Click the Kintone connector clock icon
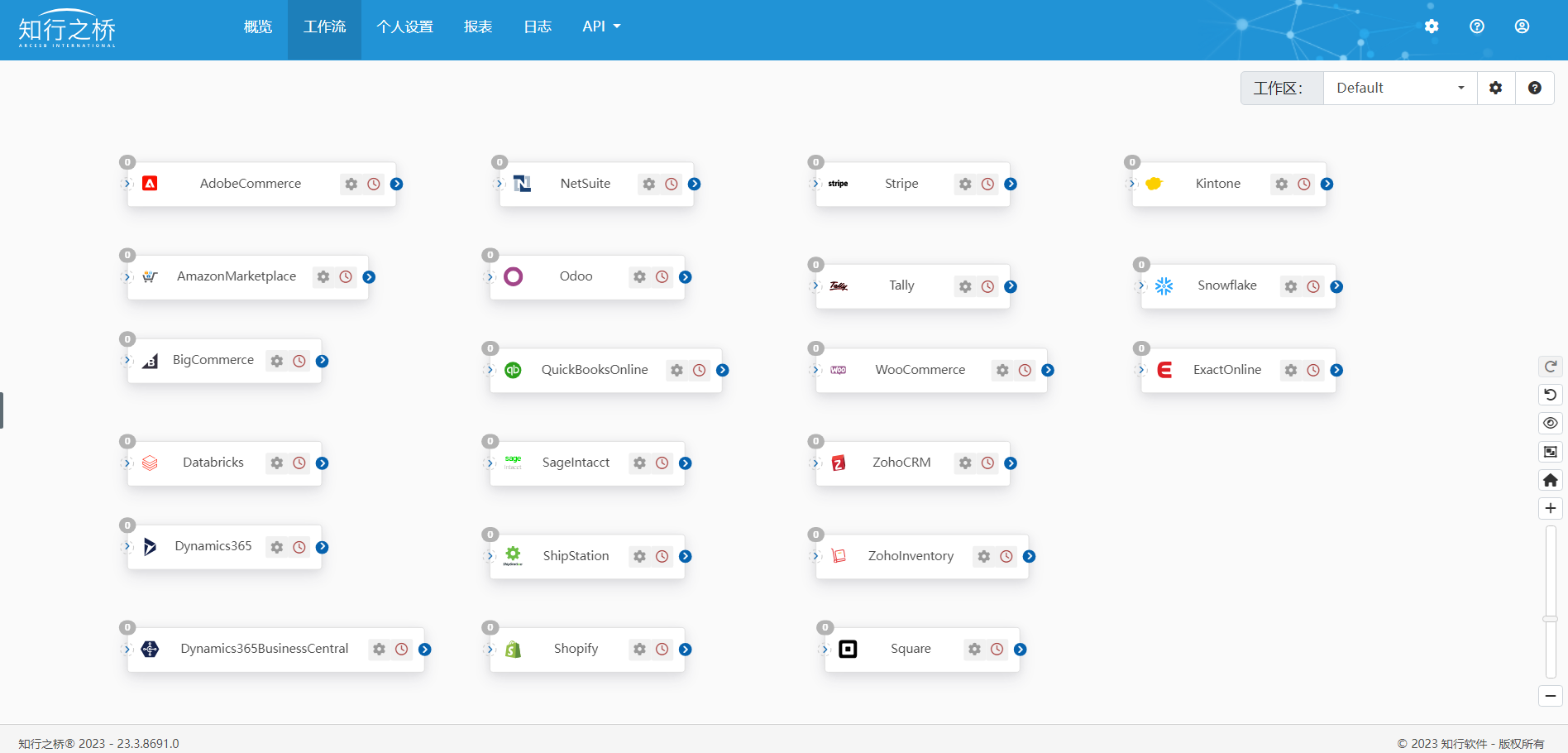Viewport: 1568px width, 753px height. [1304, 184]
